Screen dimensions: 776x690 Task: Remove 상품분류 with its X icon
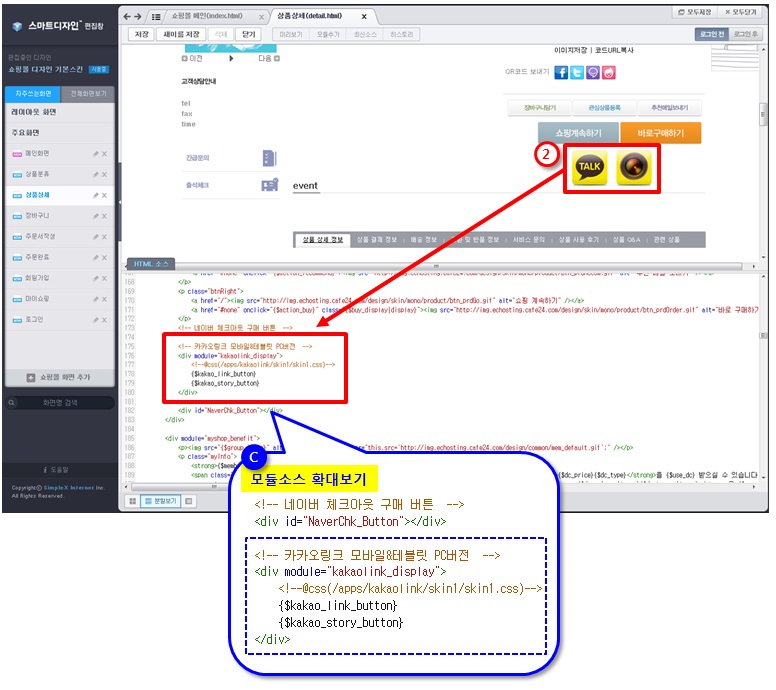click(x=104, y=175)
